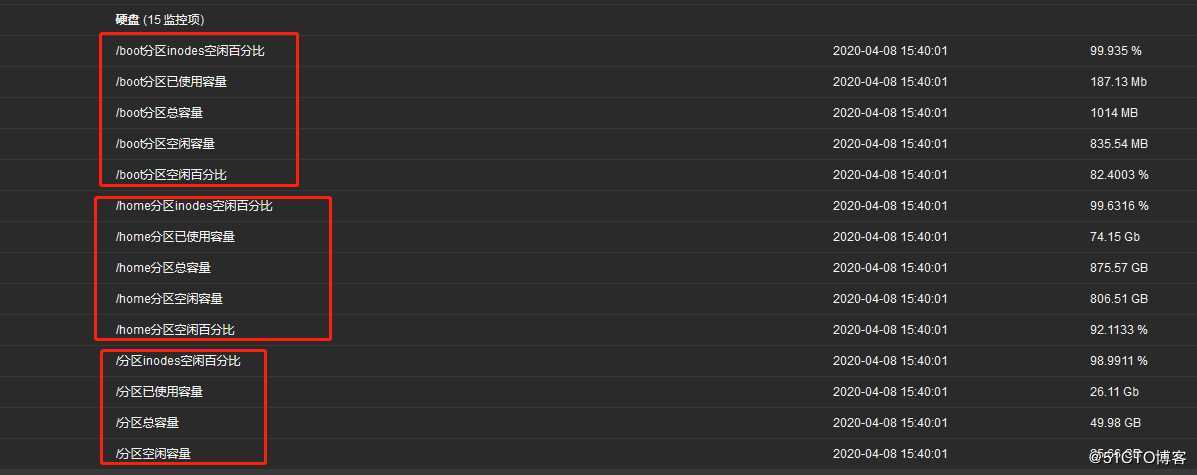The width and height of the screenshot is (1197, 475).
Task: Click the 875.57 GB total capacity value
Action: 1118,267
